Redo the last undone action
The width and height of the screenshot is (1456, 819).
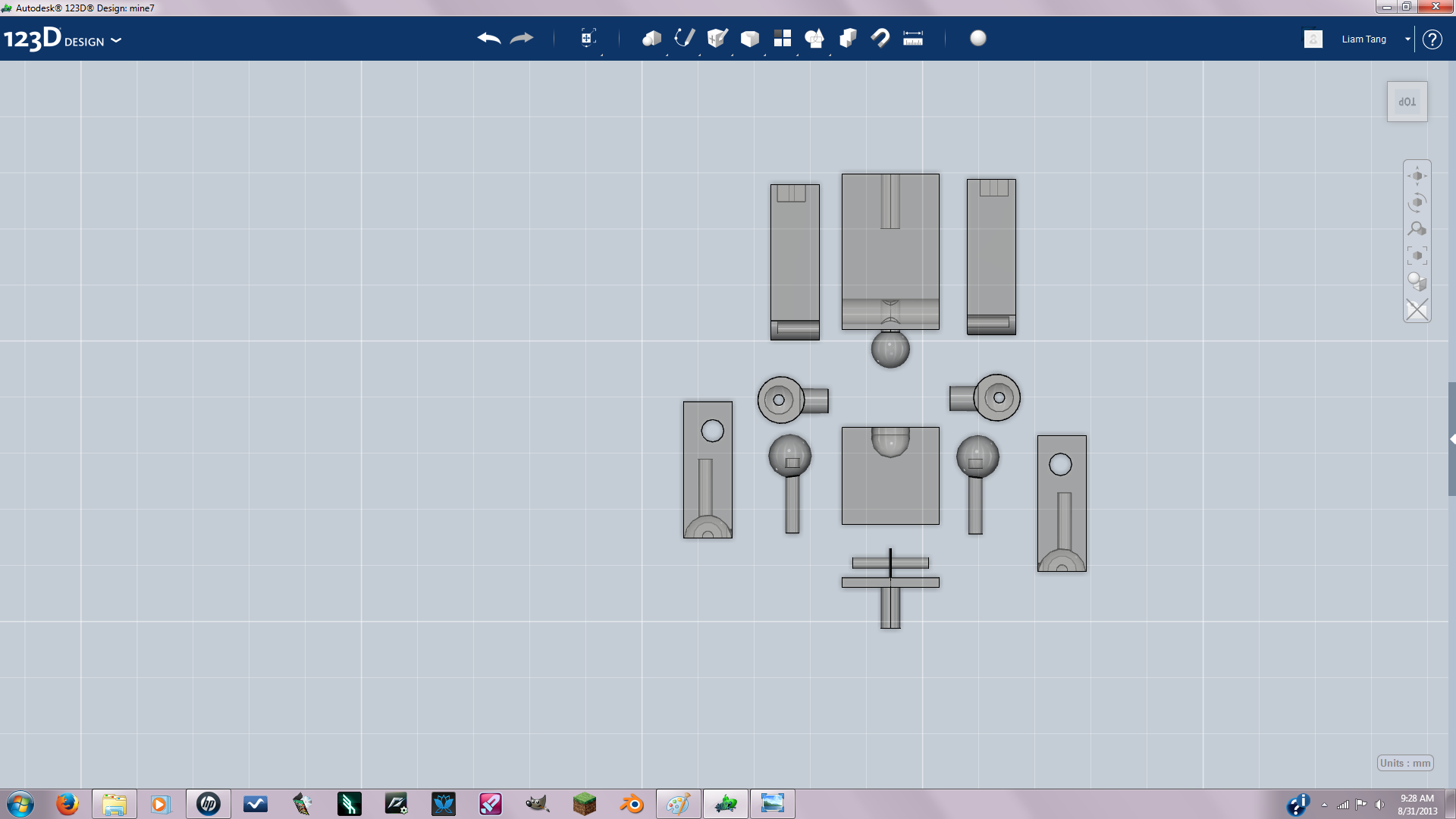click(x=522, y=38)
